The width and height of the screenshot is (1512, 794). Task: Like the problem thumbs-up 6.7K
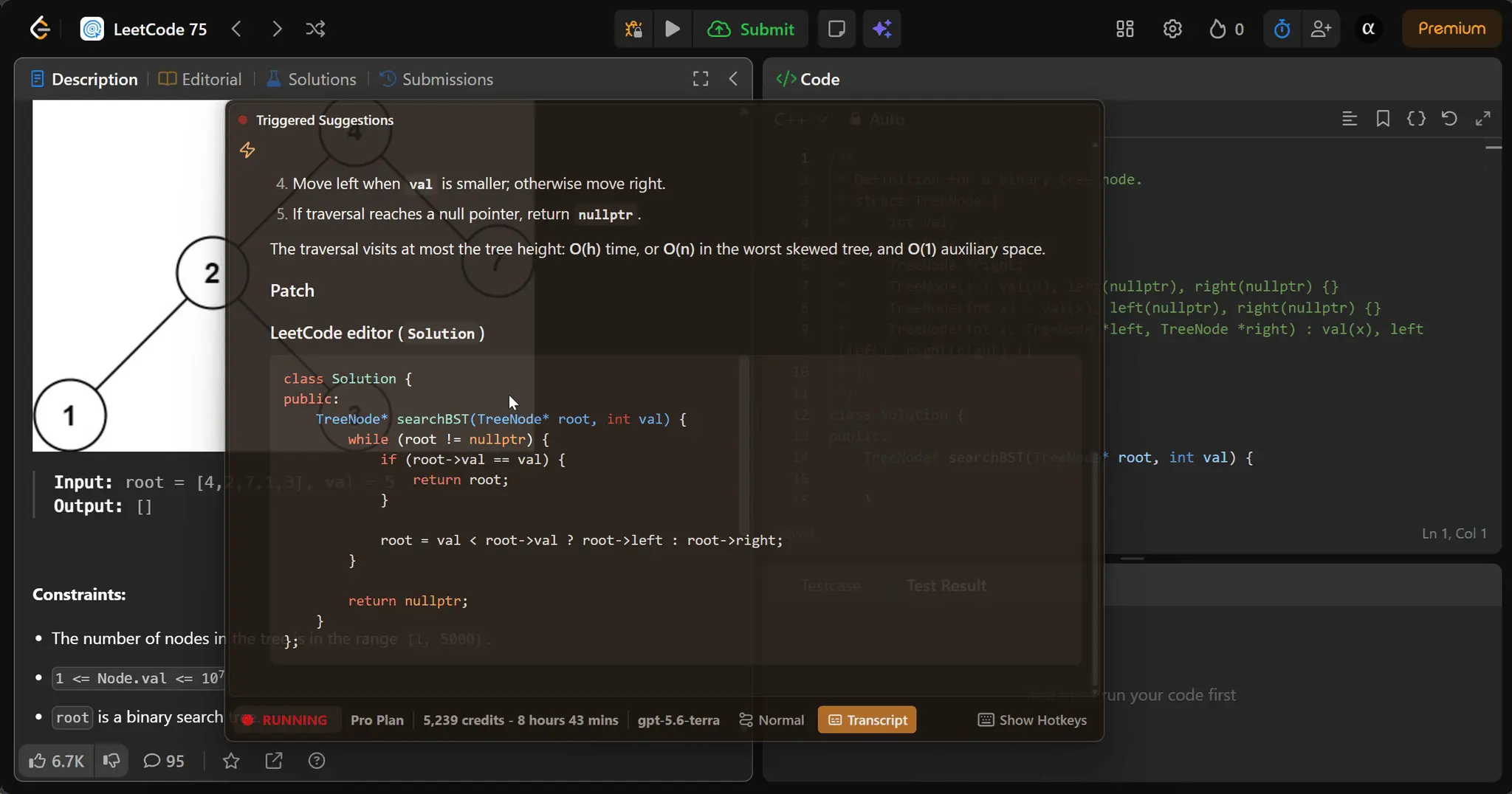56,761
